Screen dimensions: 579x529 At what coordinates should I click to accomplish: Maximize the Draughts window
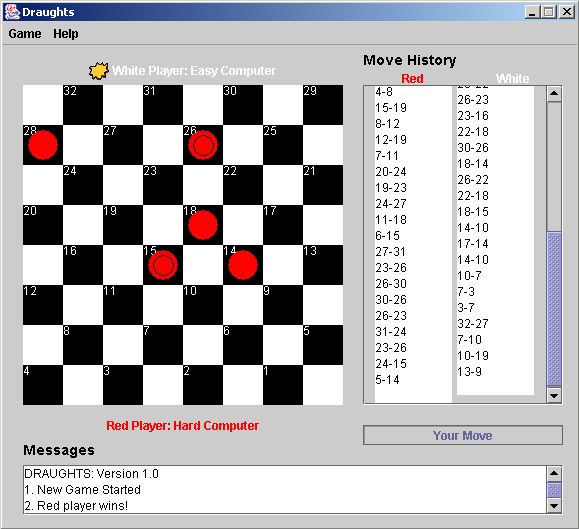tap(549, 12)
